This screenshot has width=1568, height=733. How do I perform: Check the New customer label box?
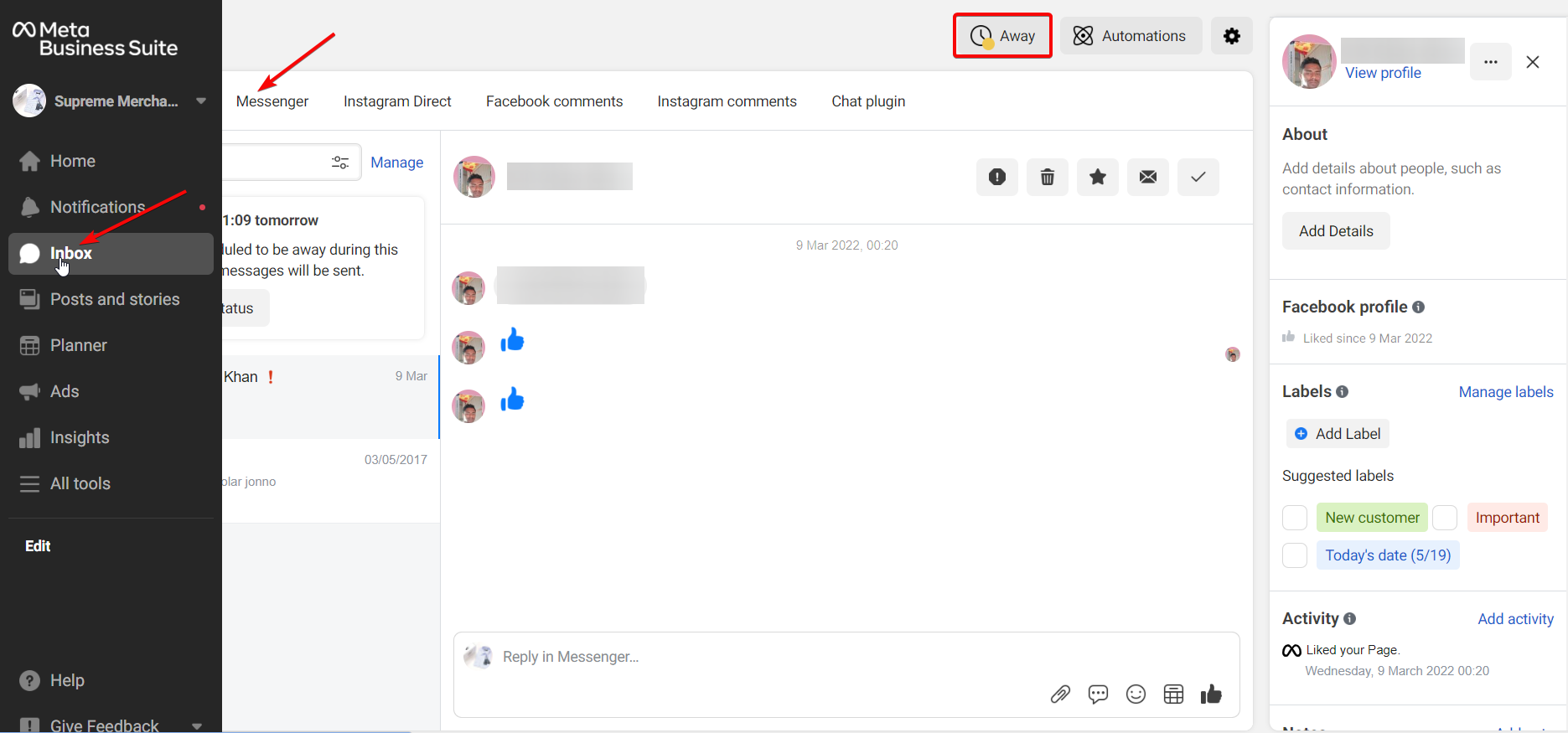[1295, 518]
